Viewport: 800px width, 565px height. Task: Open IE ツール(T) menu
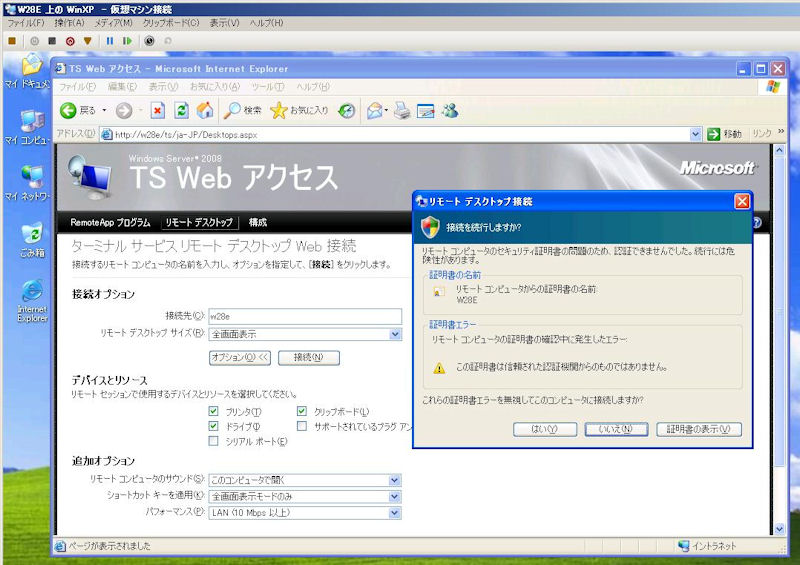[x=268, y=87]
